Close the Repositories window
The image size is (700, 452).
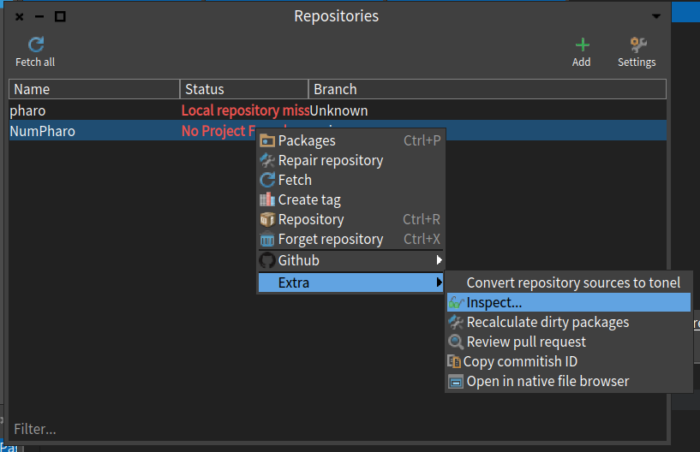coord(19,17)
